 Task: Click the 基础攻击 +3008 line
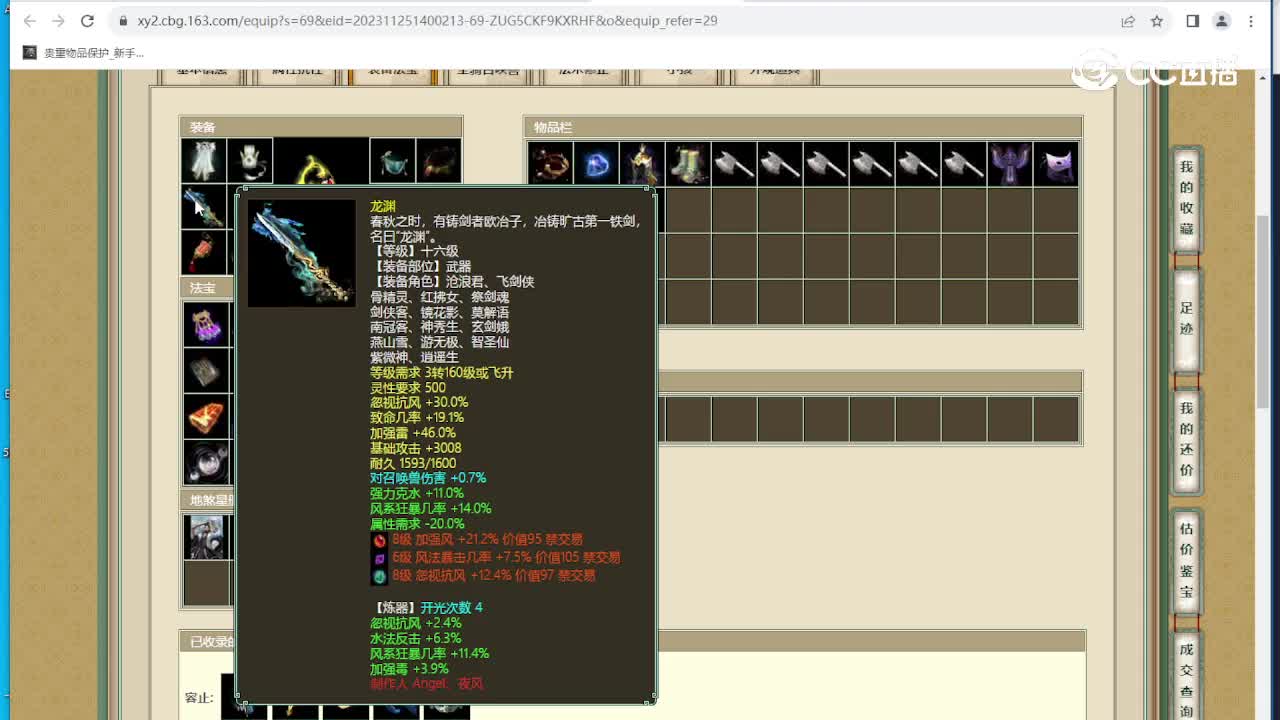pyautogui.click(x=416, y=448)
